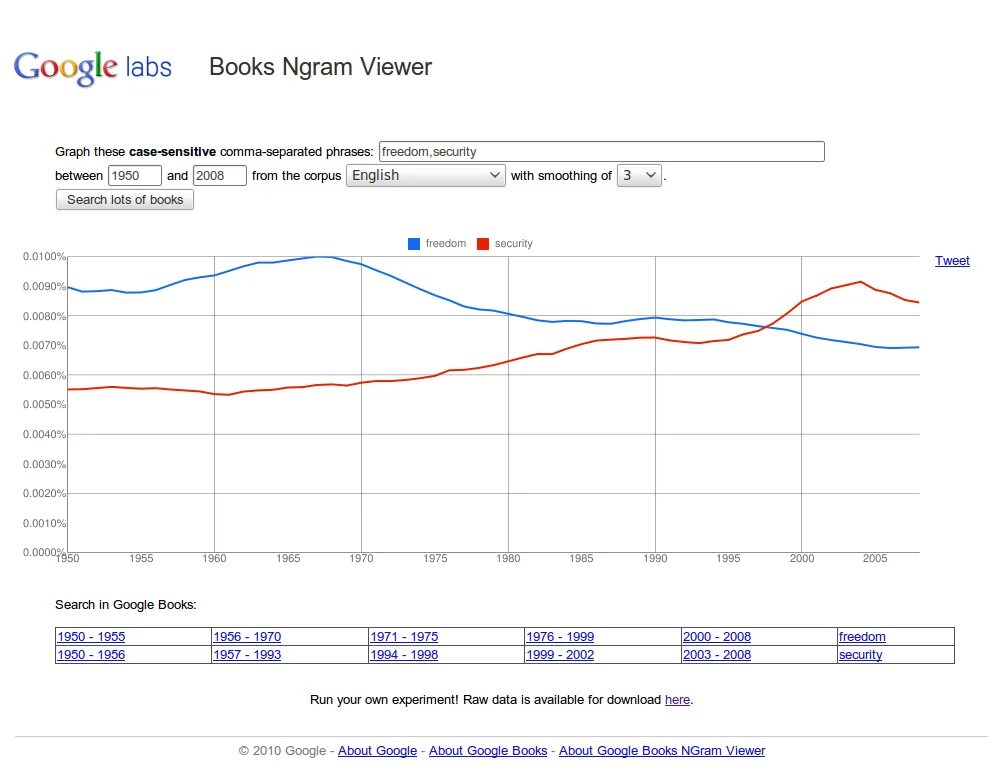Click the red security legend swatch
The image size is (1003, 775).
tap(481, 243)
